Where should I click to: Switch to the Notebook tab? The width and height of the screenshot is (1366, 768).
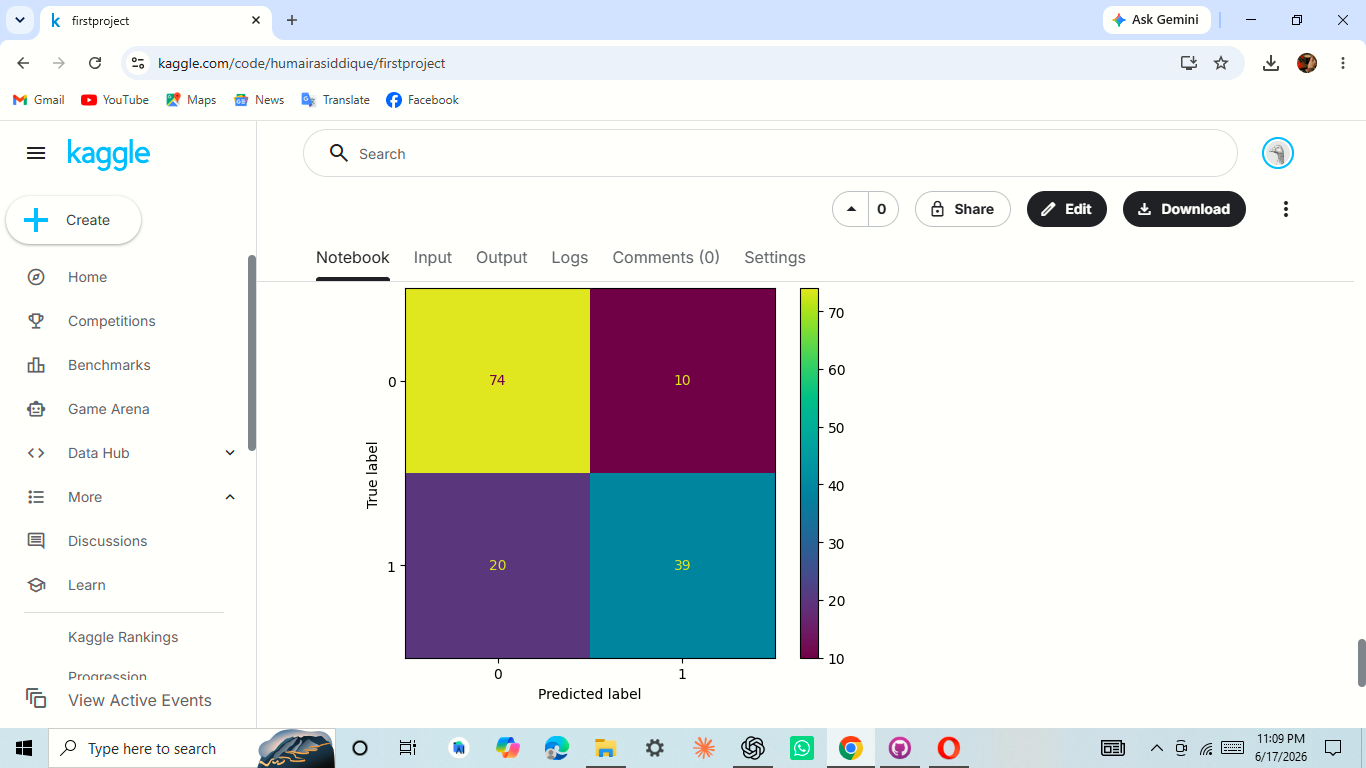353,257
